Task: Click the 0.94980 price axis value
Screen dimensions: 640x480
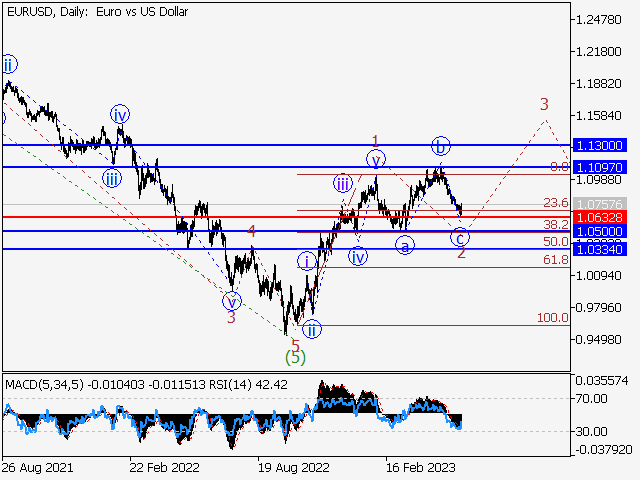Action: coord(598,340)
